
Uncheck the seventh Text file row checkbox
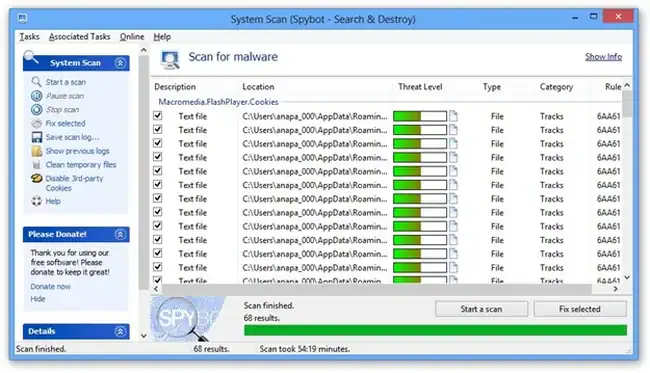coord(158,198)
